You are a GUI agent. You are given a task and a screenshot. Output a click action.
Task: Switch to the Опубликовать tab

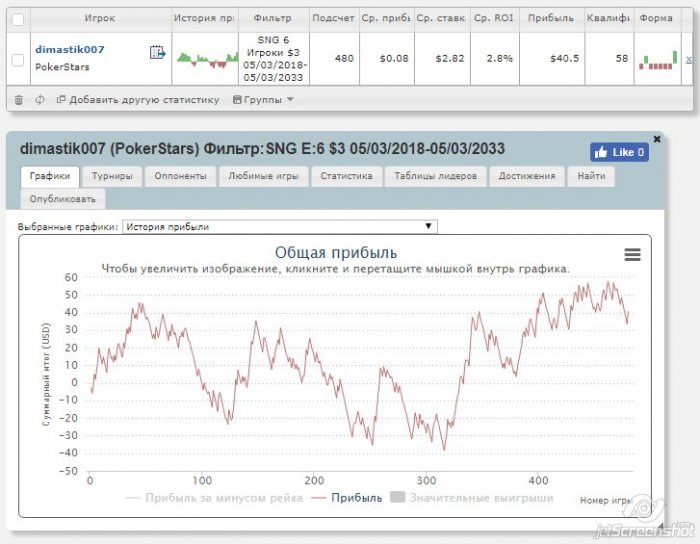pyautogui.click(x=63, y=199)
